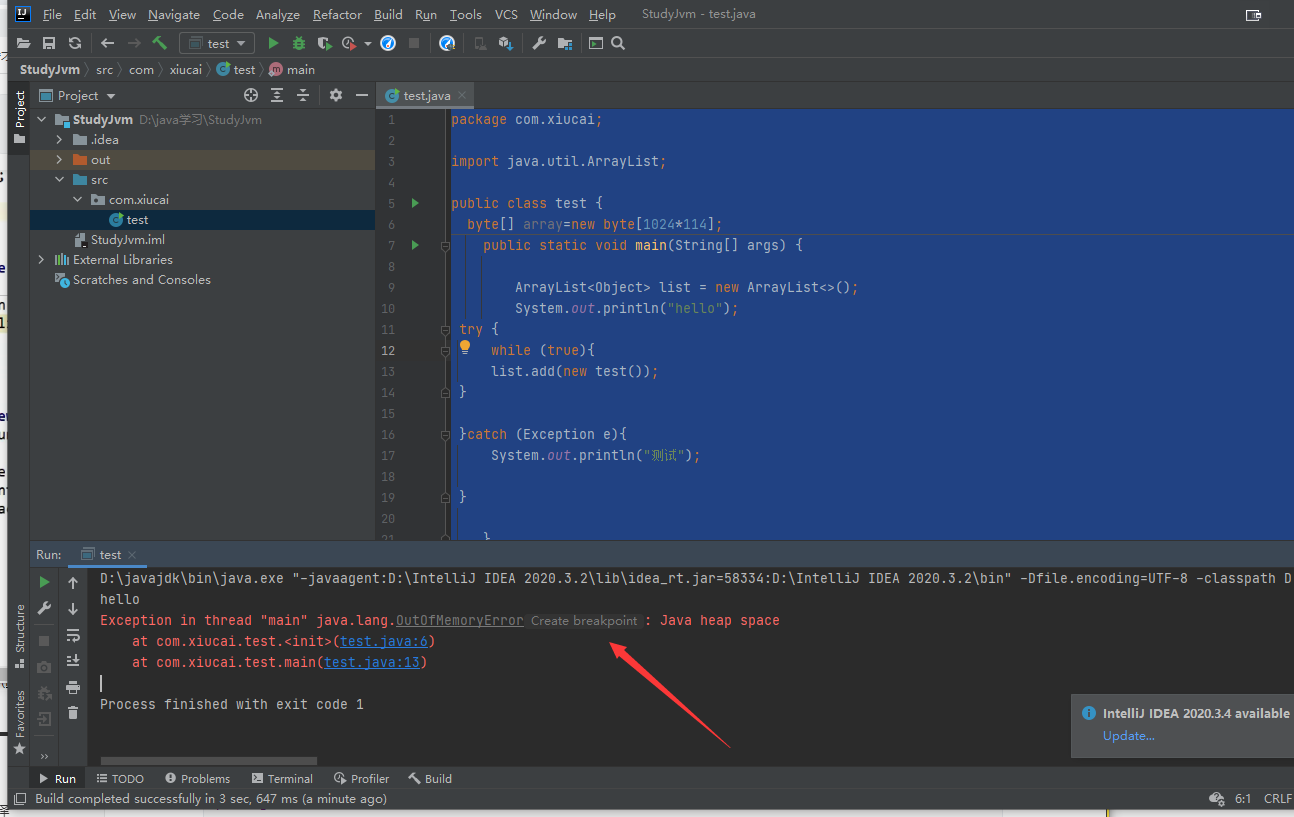
Task: Open the Project panel gear options
Action: 336,95
